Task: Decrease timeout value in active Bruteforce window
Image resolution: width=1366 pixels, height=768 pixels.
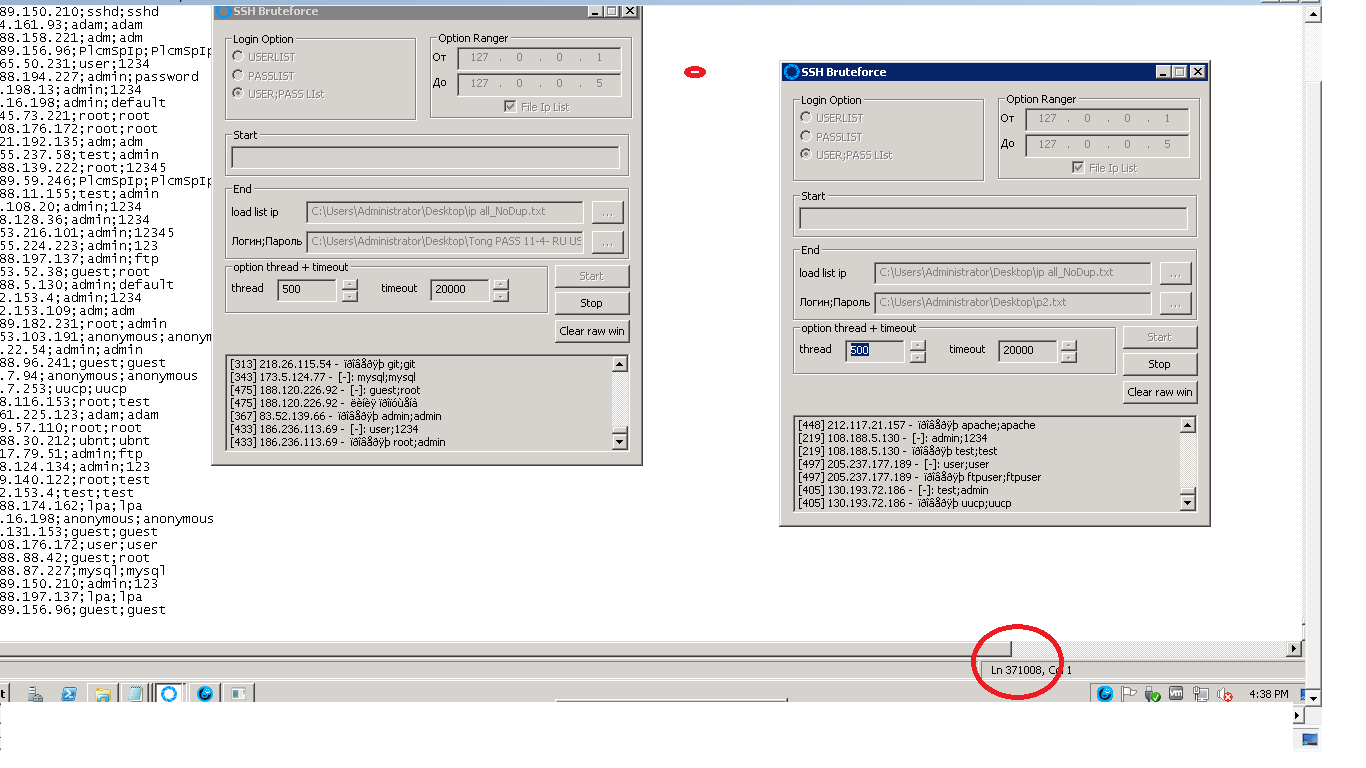Action: 1069,357
